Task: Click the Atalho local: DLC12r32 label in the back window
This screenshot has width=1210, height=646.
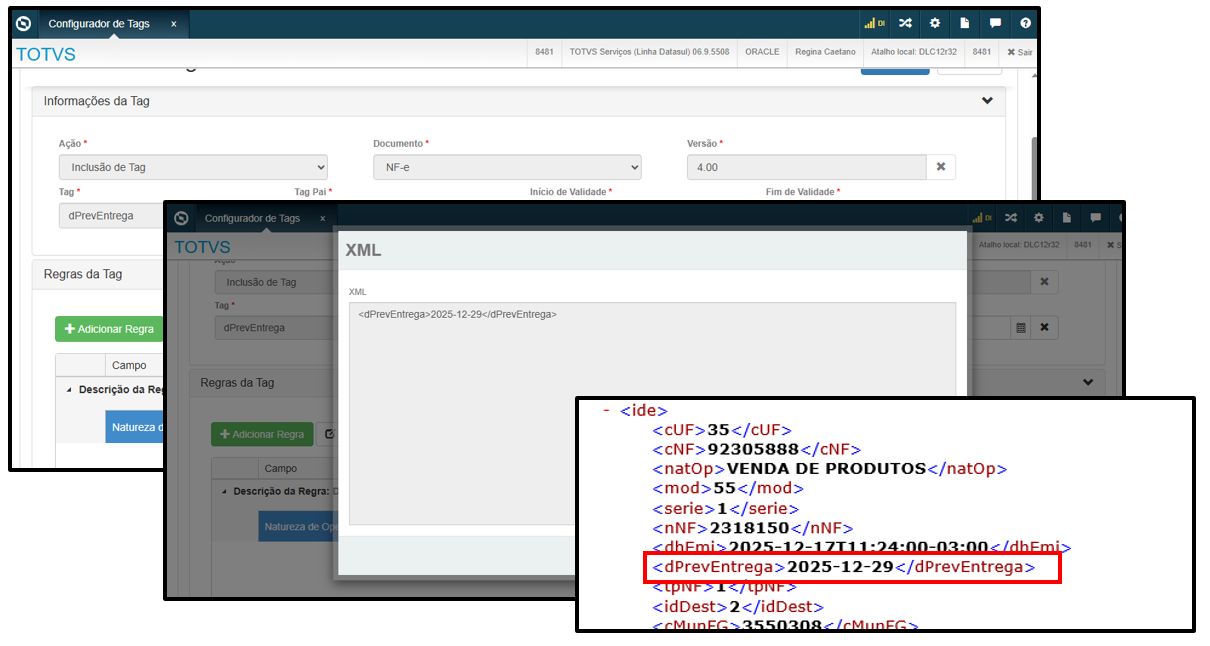Action: pos(916,52)
